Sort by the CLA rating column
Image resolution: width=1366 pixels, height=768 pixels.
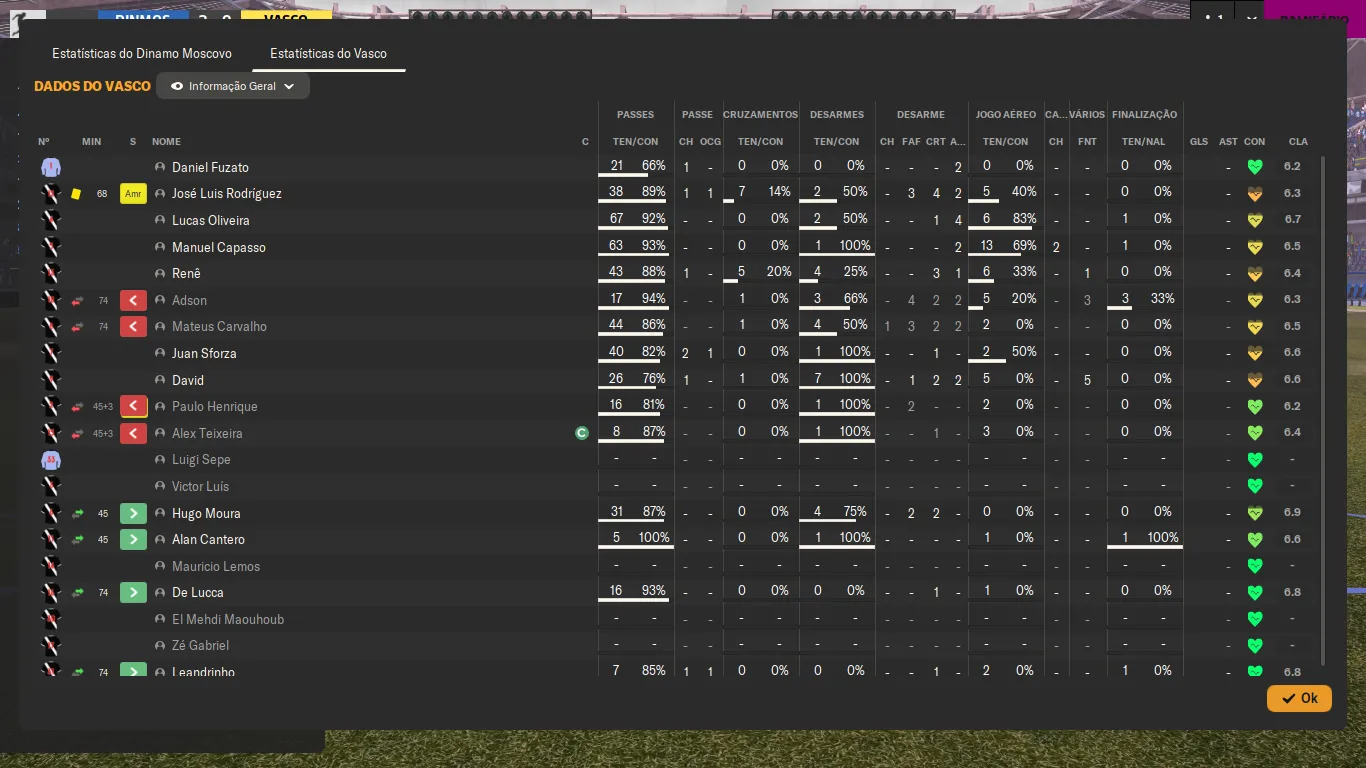[x=1298, y=142]
